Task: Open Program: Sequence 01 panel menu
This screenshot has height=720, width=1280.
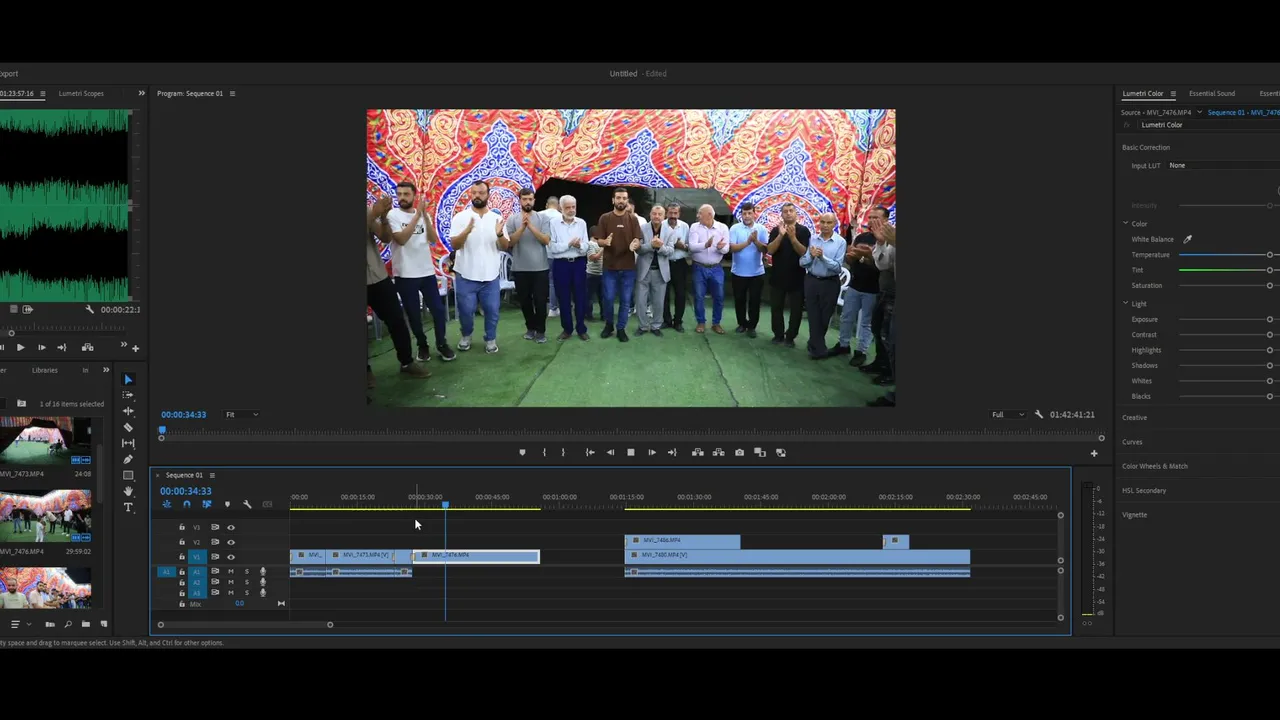Action: pyautogui.click(x=232, y=94)
